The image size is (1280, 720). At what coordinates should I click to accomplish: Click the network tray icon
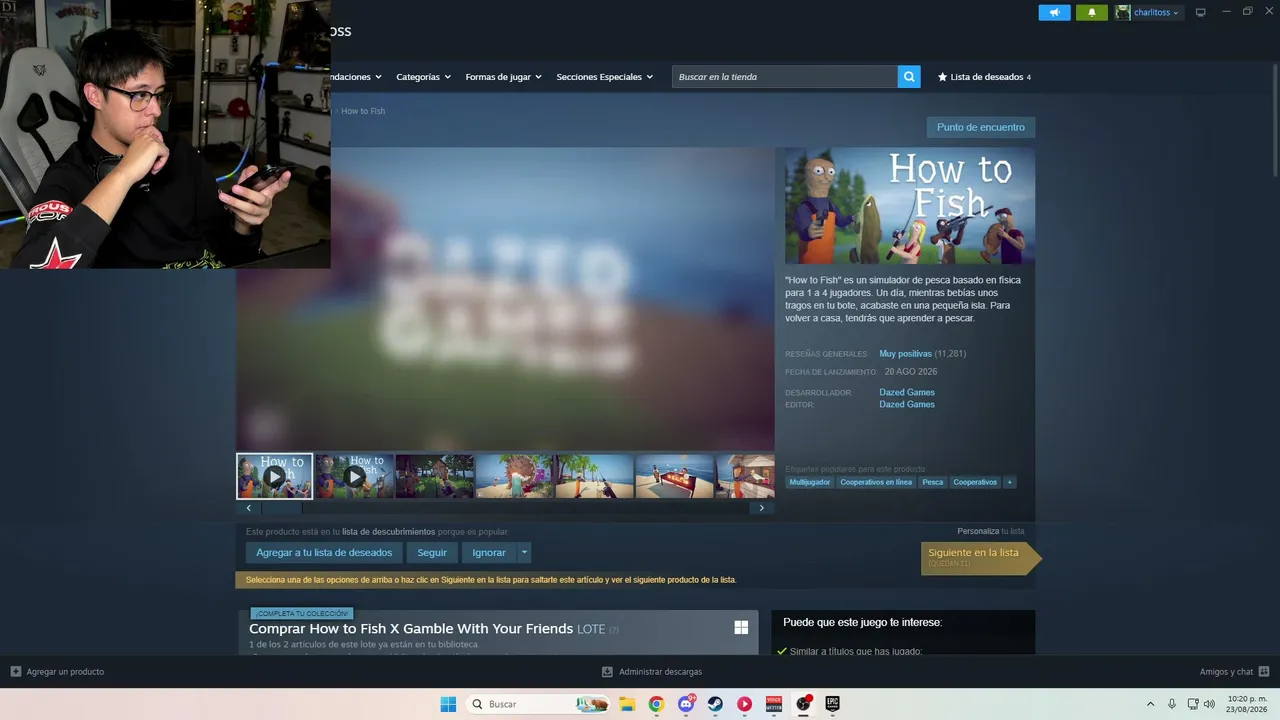point(1193,704)
